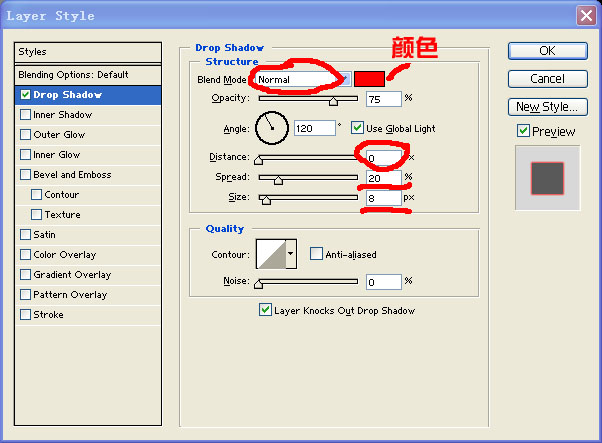This screenshot has width=602, height=443.
Task: Enable the Anti-aliased checkbox
Action: (316, 254)
